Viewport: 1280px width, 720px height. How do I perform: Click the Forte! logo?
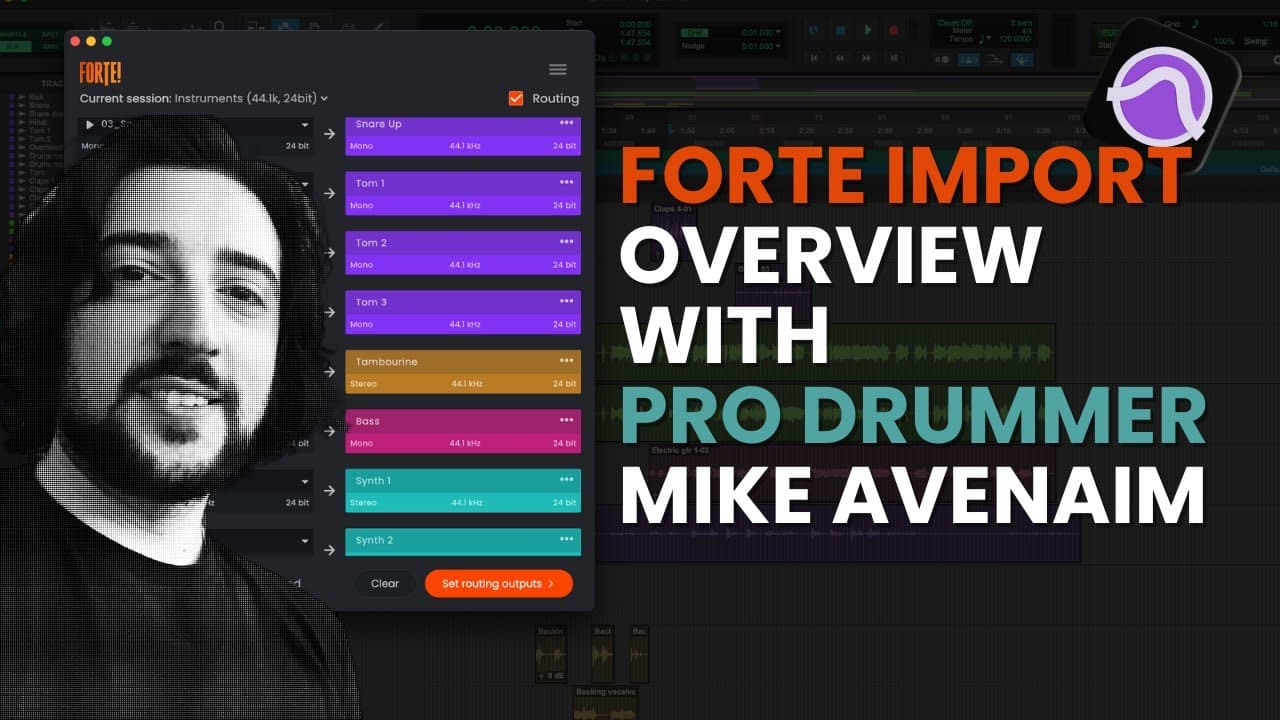(101, 72)
